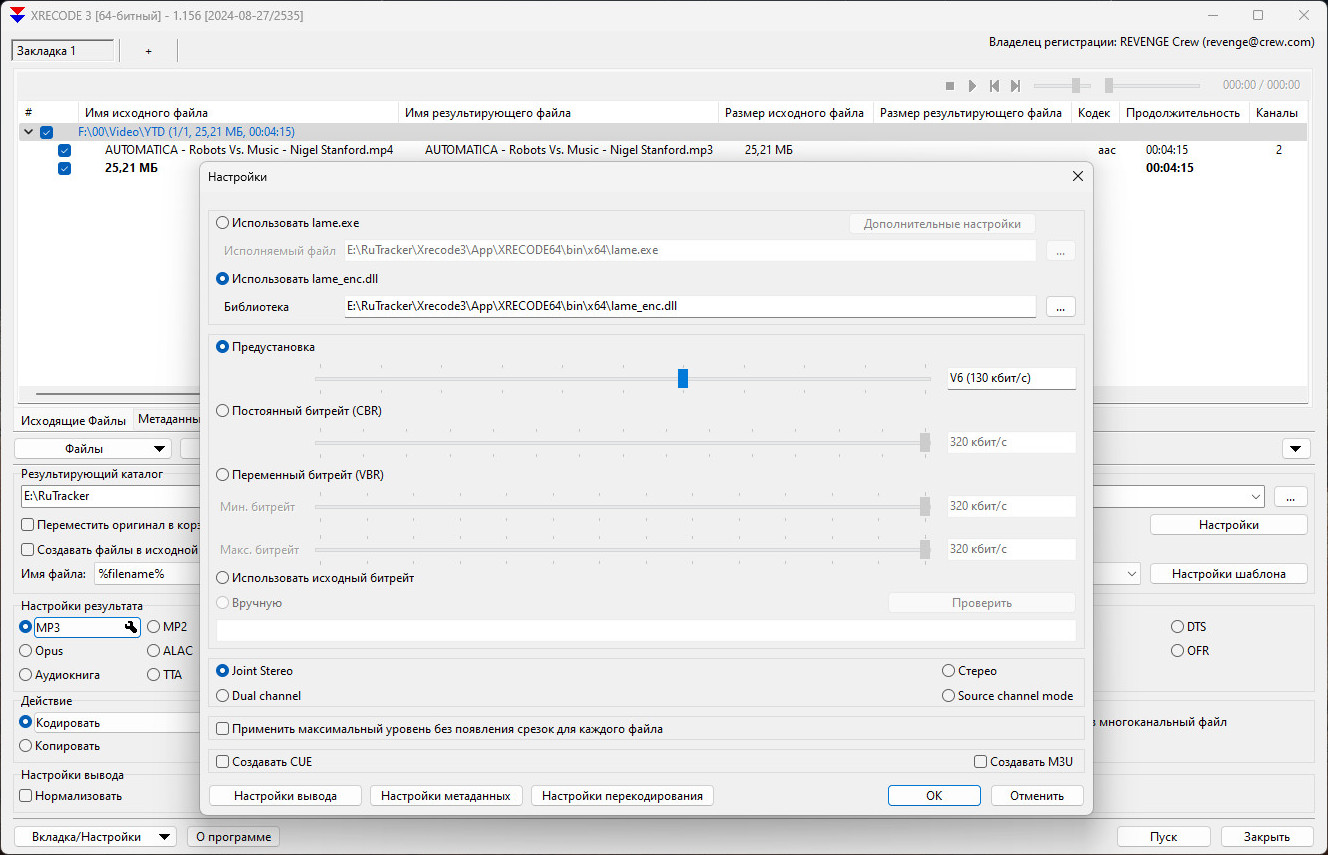Open Настройки метаданных in the dialog
Image resolution: width=1328 pixels, height=855 pixels.
[x=445, y=796]
